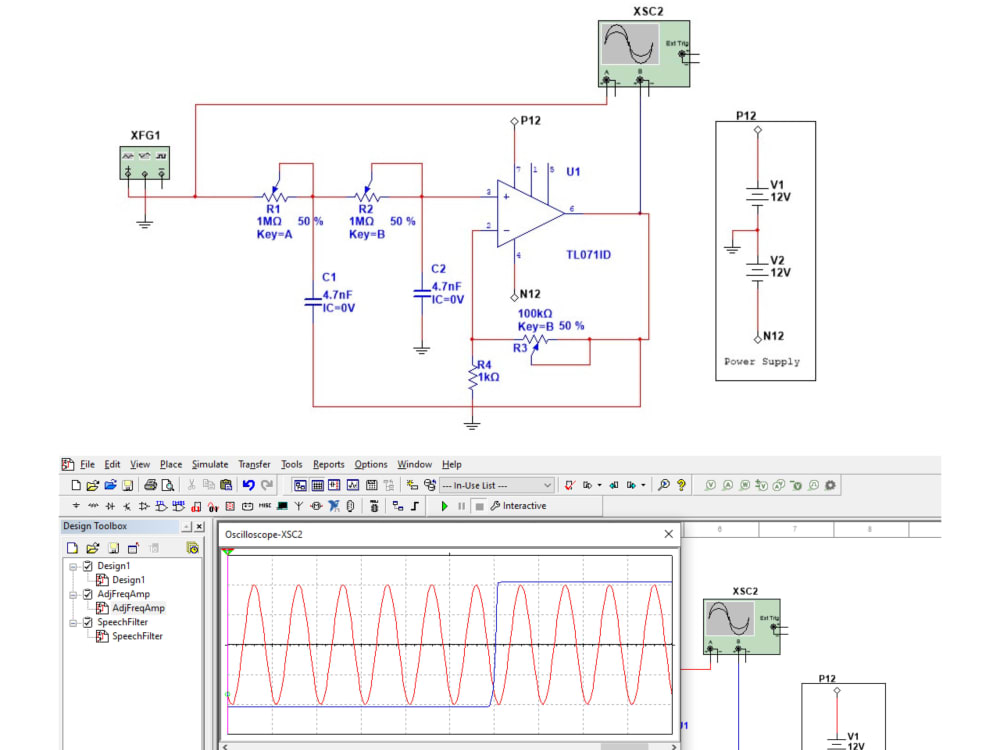Place a source component from toolbar
Image resolution: width=1000 pixels, height=750 pixels.
click(76, 506)
